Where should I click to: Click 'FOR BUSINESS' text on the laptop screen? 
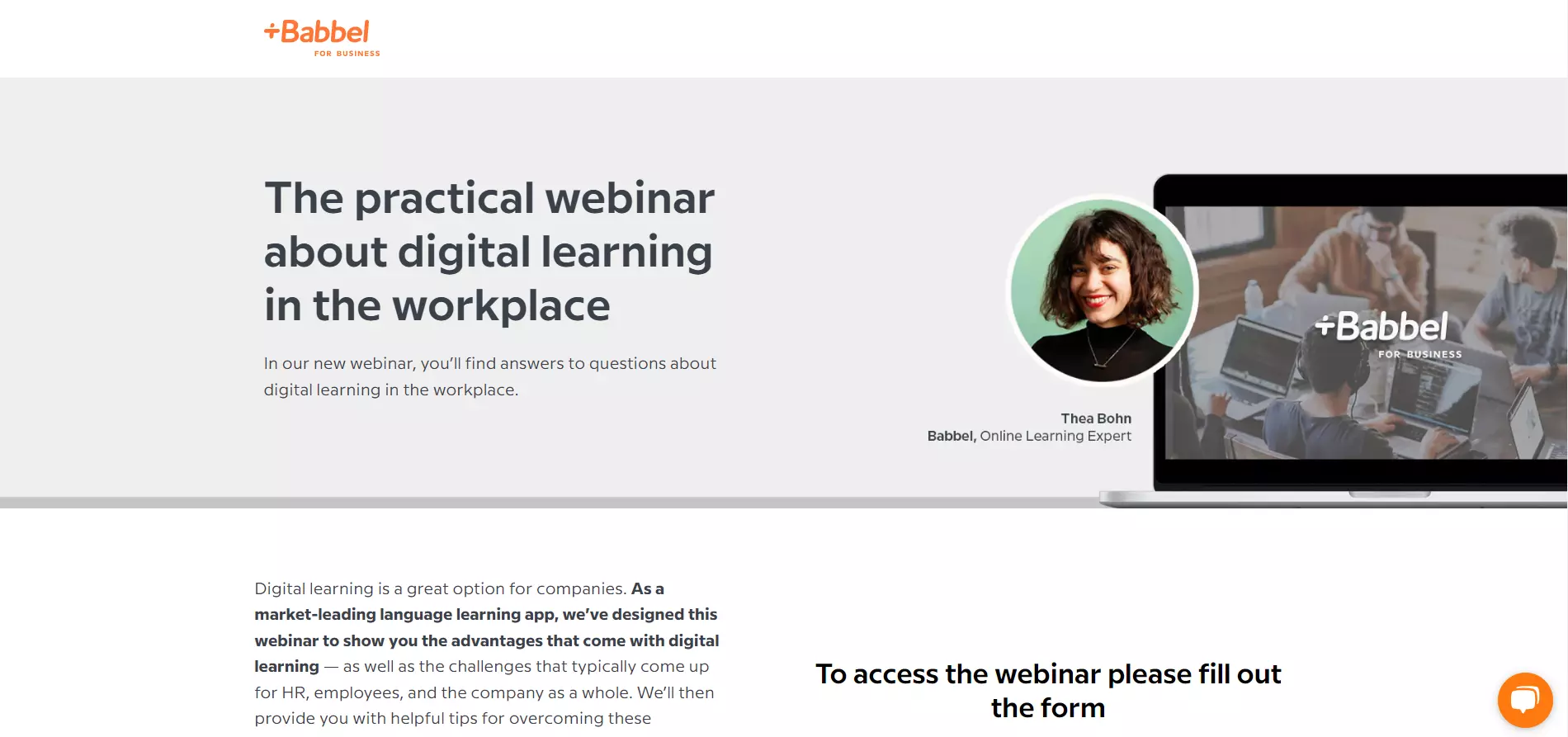coord(1419,355)
